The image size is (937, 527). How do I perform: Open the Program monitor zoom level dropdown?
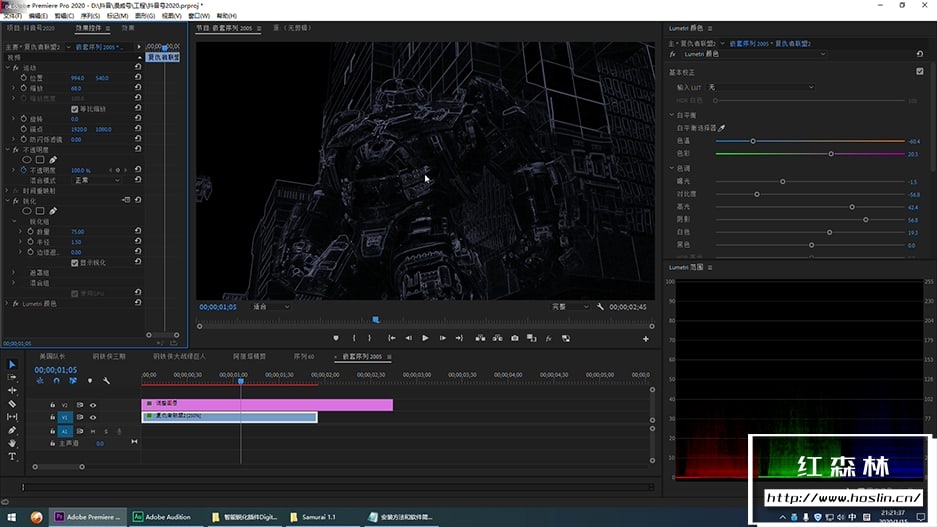pos(271,307)
